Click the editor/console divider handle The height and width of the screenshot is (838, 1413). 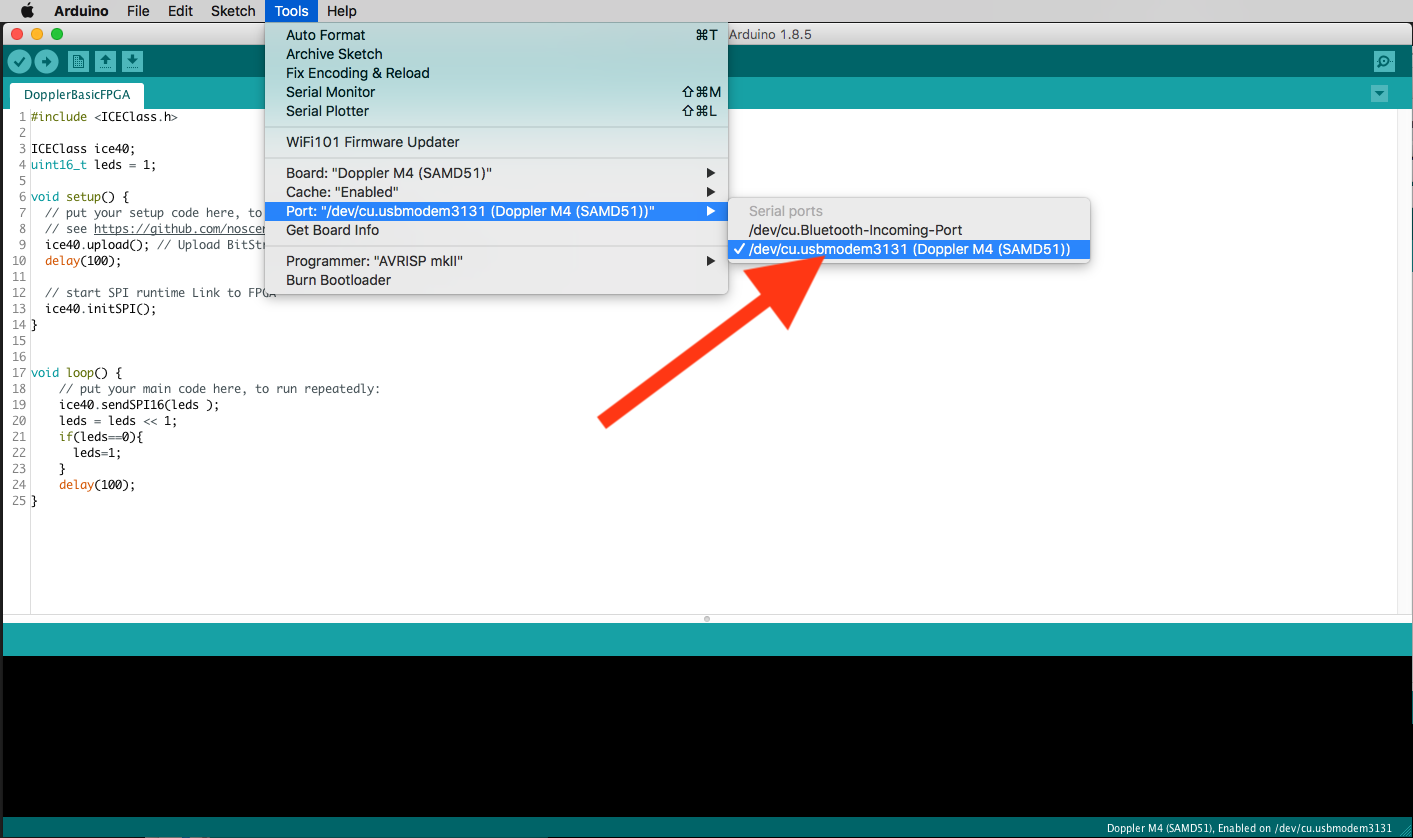(x=706, y=619)
